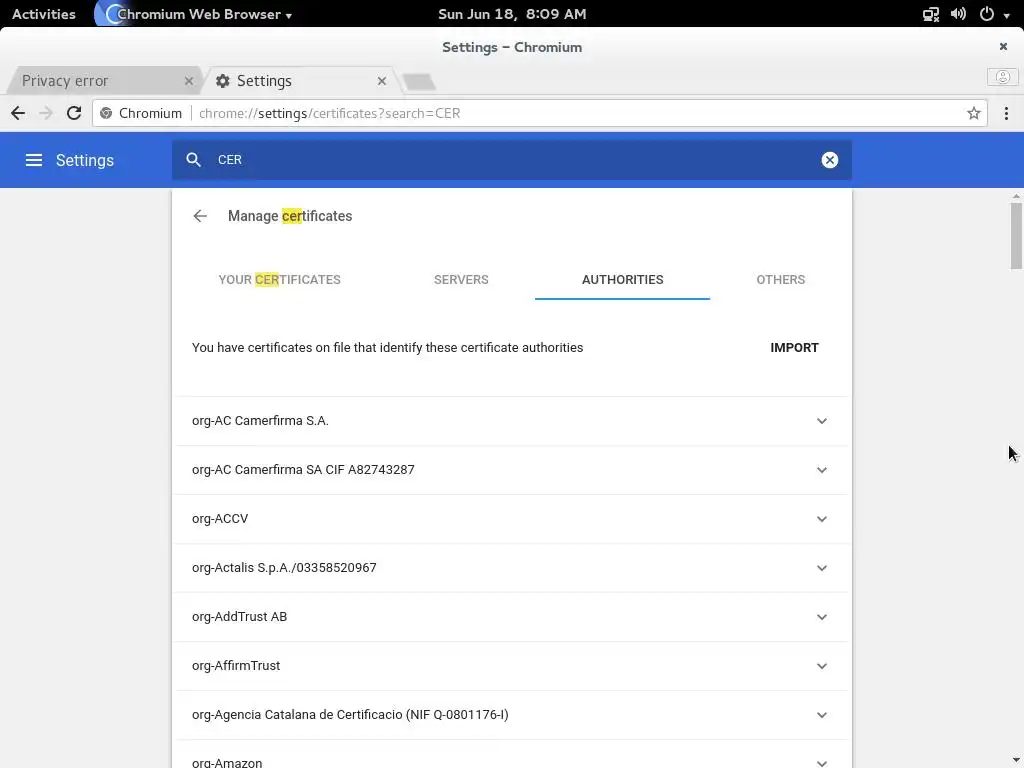
Task: Clear the CER search query
Action: tap(829, 160)
